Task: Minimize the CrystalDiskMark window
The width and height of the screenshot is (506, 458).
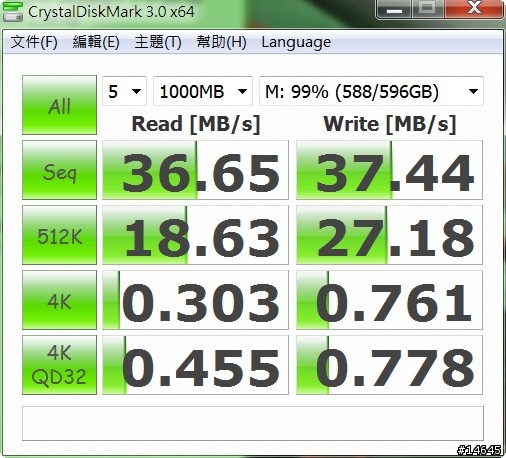Action: tap(394, 9)
